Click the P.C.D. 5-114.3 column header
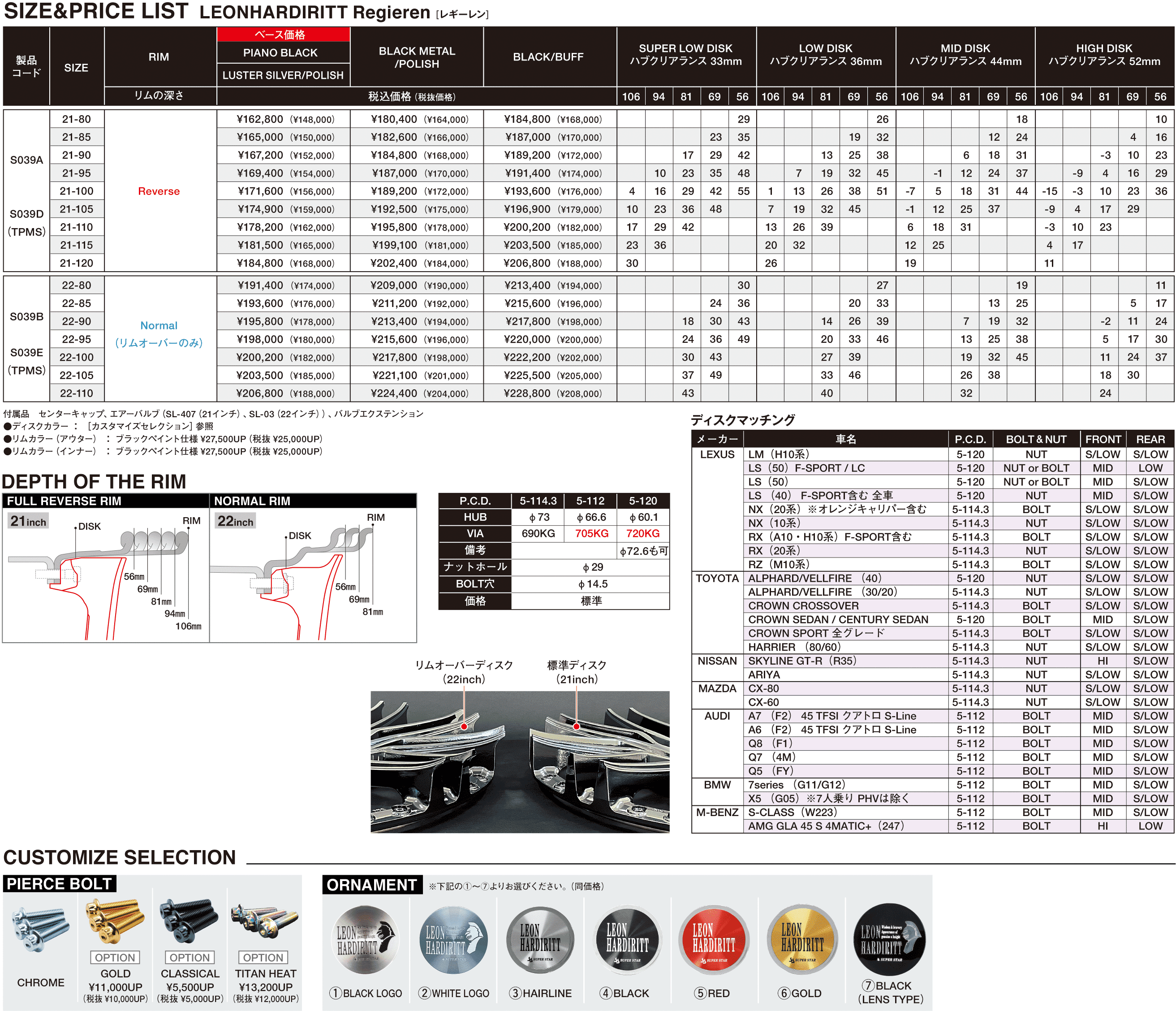 click(x=538, y=501)
